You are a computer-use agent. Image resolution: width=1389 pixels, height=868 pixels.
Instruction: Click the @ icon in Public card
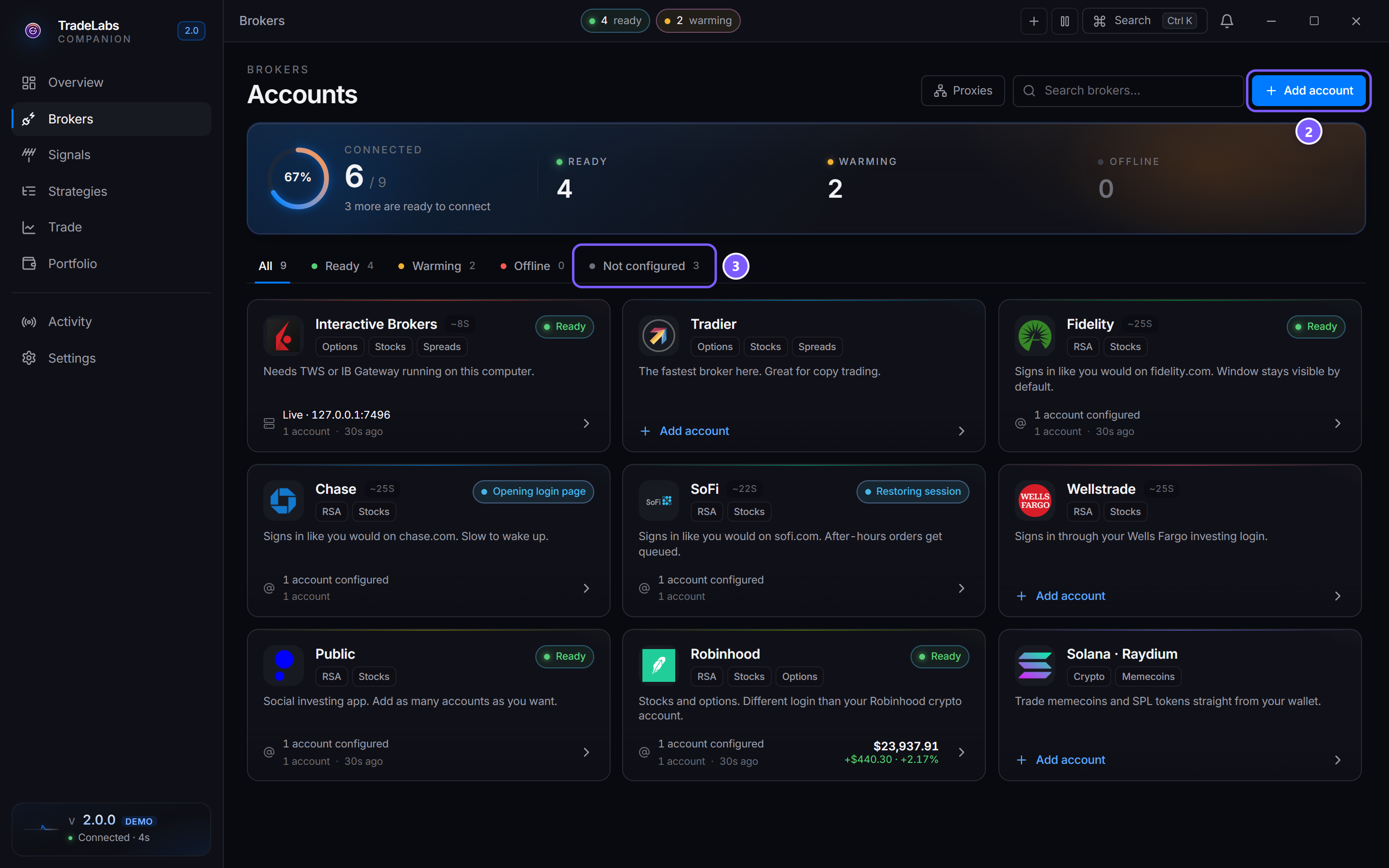point(269,752)
